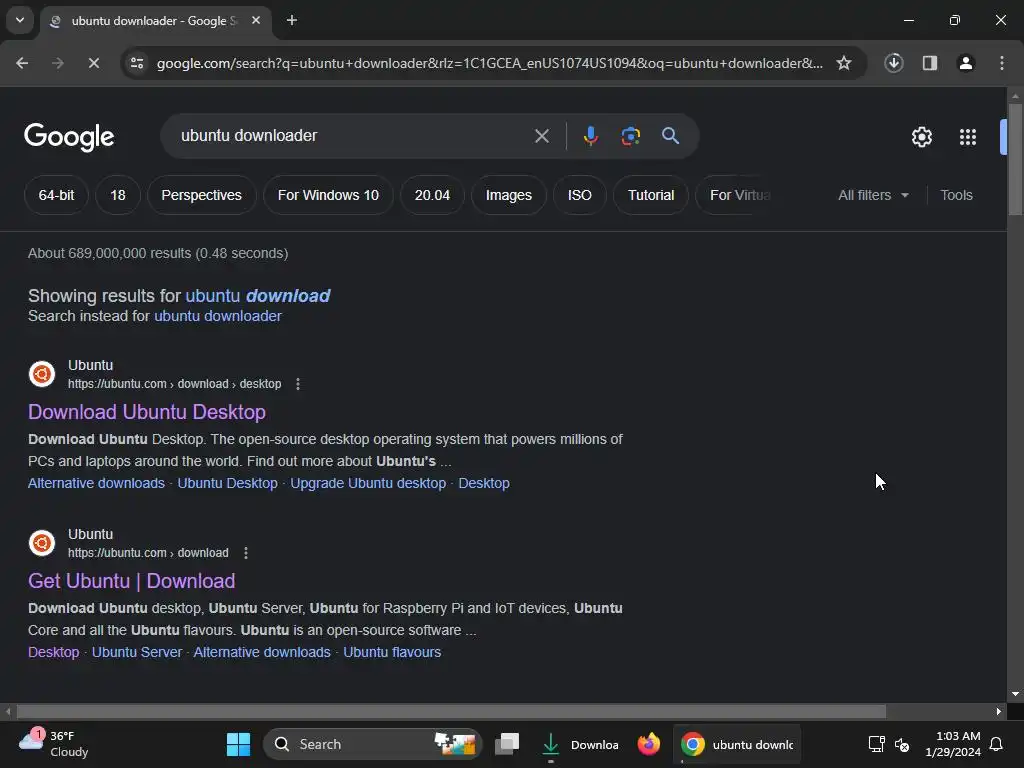Open Get Ubuntu | Download result
This screenshot has height=768, width=1024.
click(x=131, y=581)
